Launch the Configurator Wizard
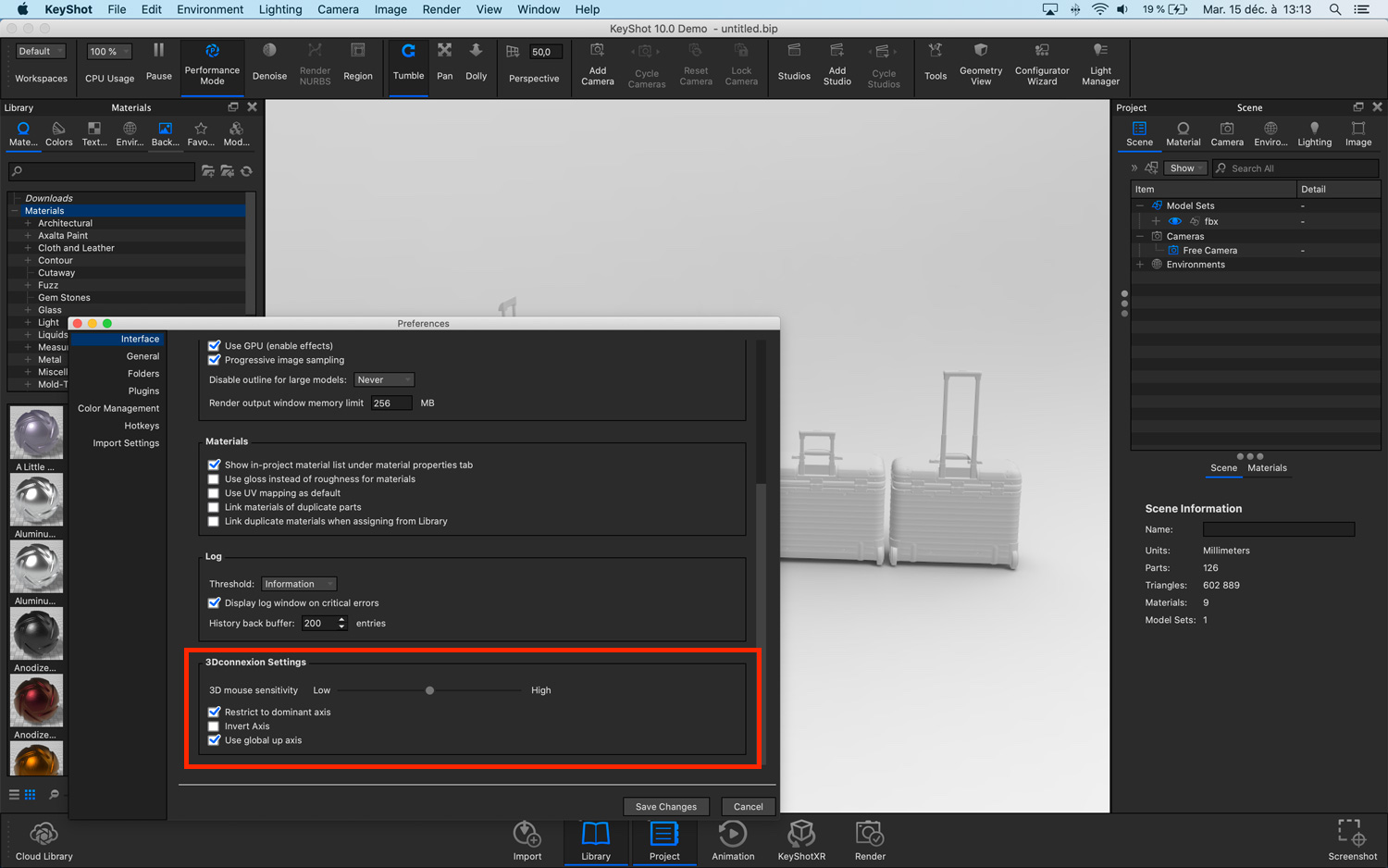The image size is (1388, 868). point(1042,64)
